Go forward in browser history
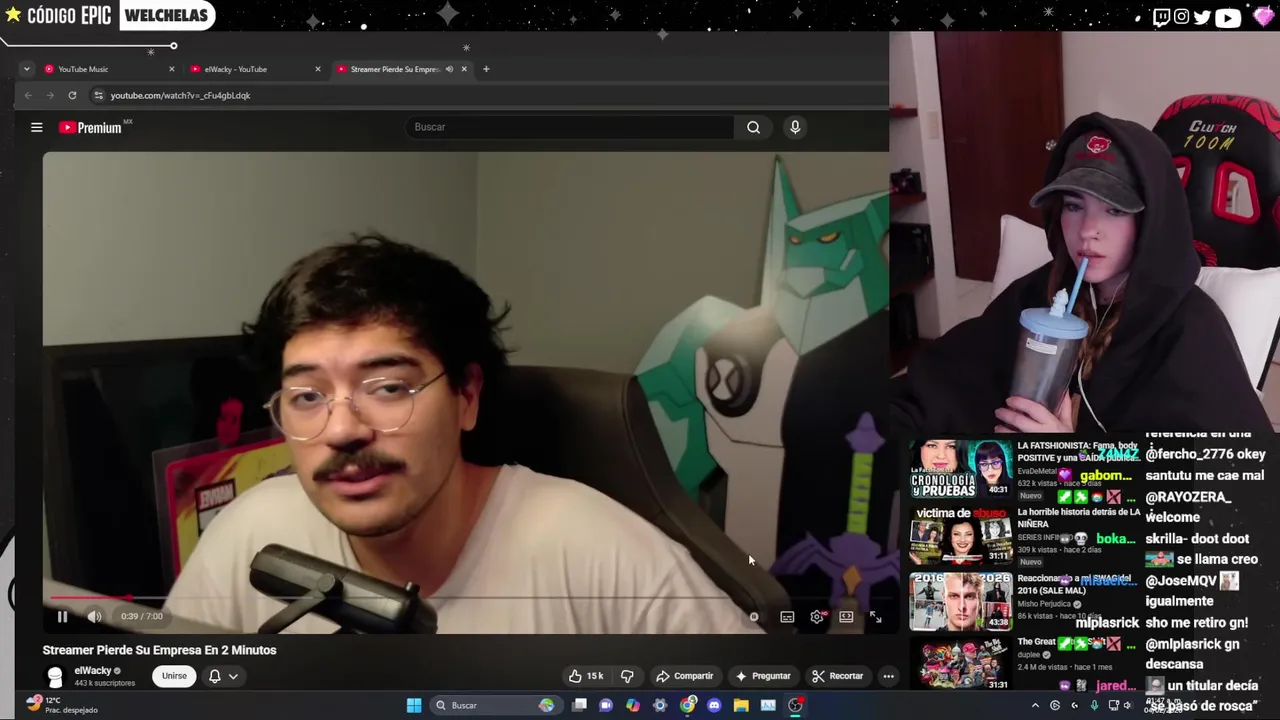The width and height of the screenshot is (1280, 720). (50, 95)
